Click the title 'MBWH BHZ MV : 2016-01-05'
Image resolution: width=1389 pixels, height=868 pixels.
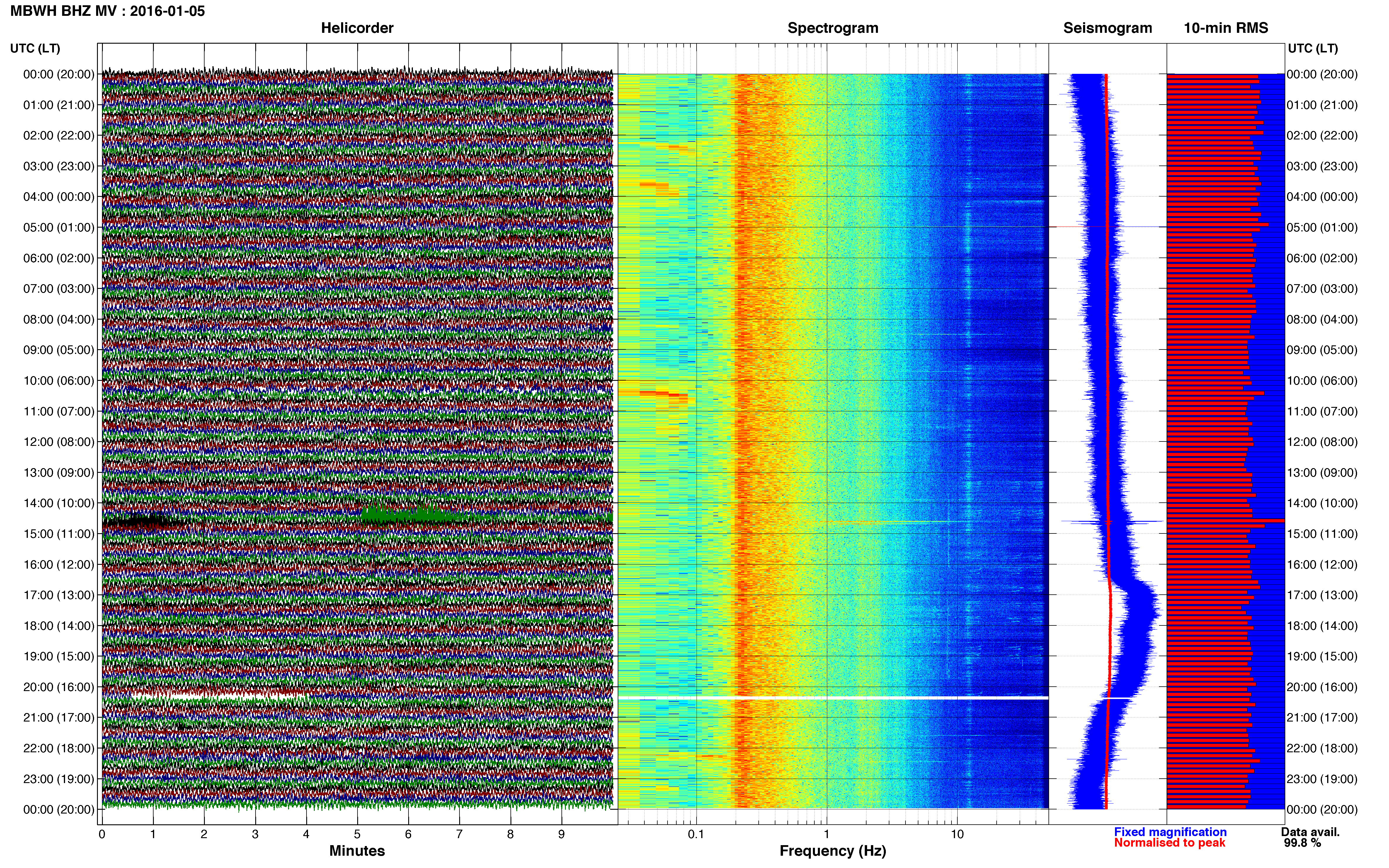(x=107, y=11)
